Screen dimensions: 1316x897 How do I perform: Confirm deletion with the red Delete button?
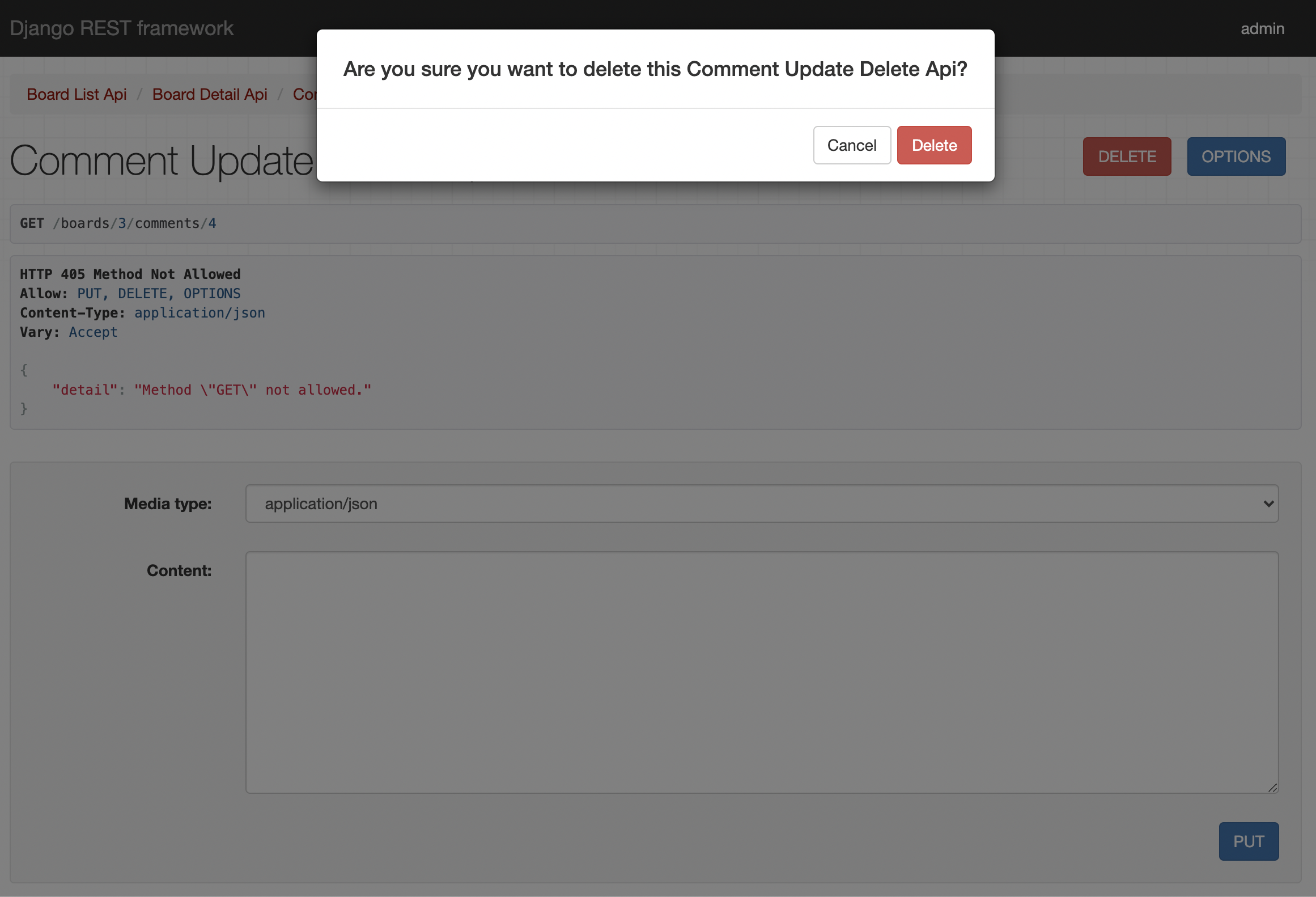pyautogui.click(x=934, y=145)
